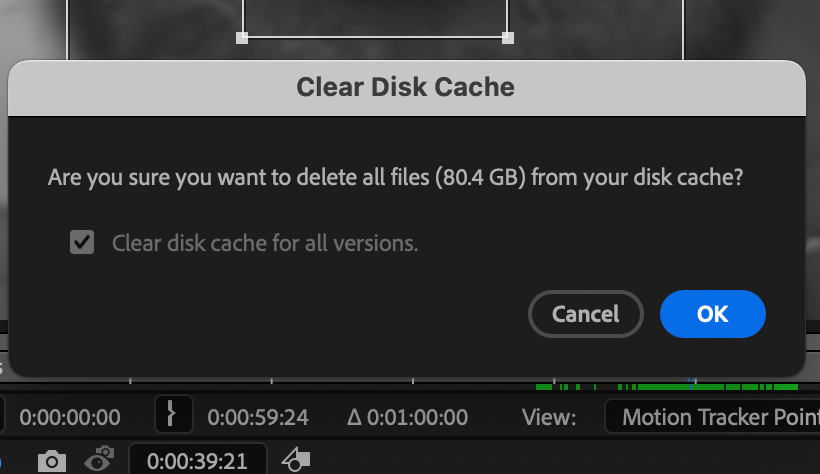The width and height of the screenshot is (820, 474).
Task: Open the View dropdown showing Motion Tracker Points
Action: click(x=712, y=417)
